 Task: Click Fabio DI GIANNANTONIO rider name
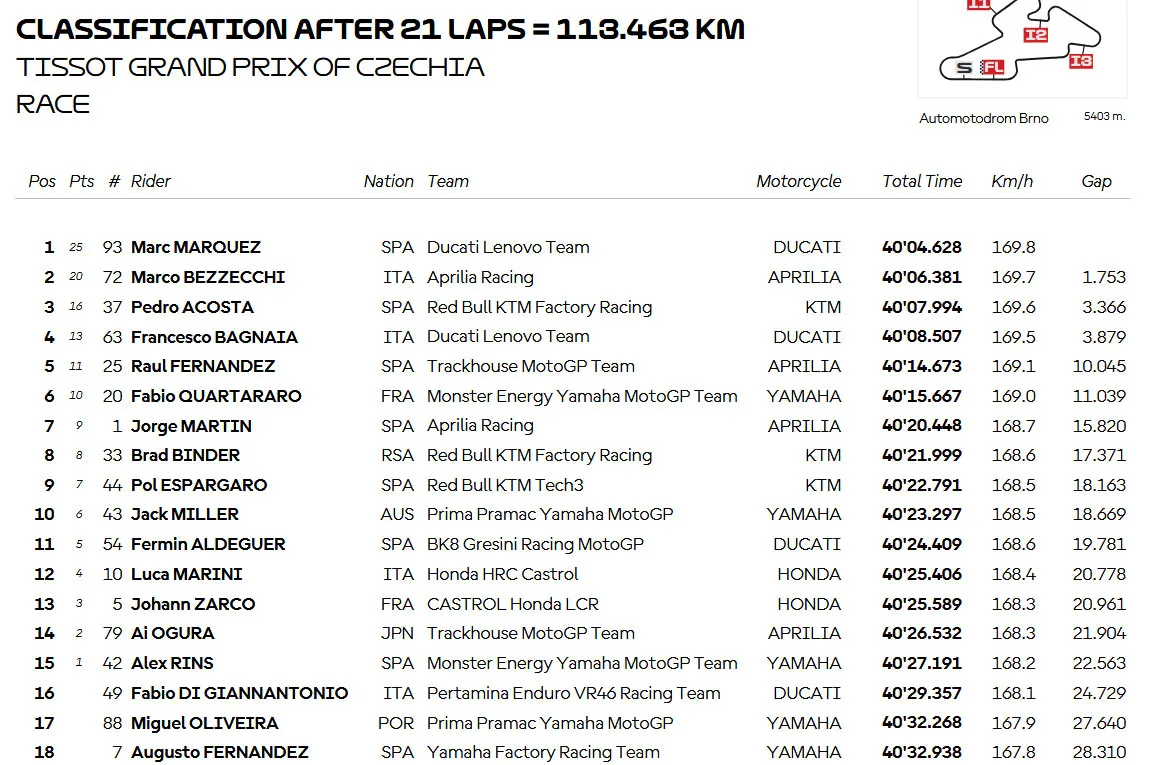point(240,693)
